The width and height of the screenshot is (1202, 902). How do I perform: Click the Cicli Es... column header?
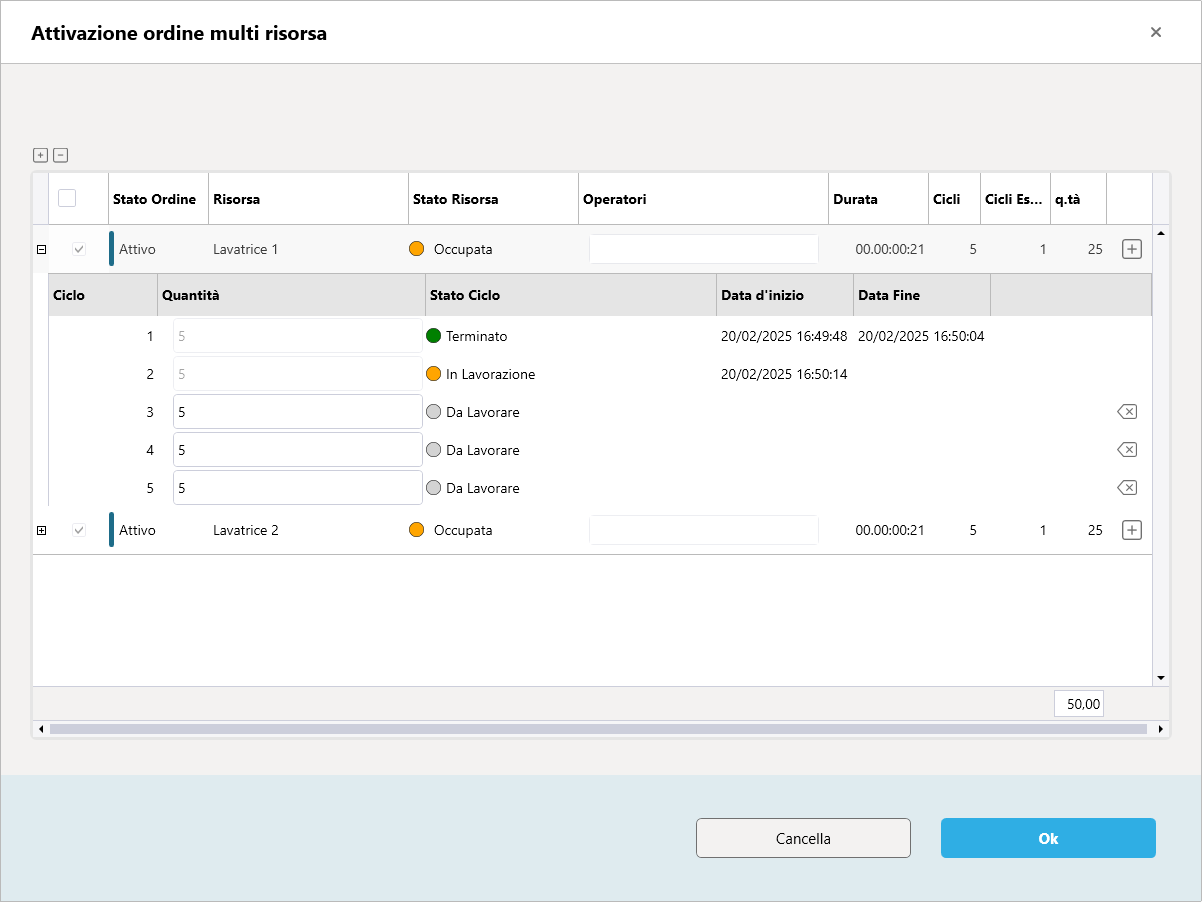pos(1015,199)
